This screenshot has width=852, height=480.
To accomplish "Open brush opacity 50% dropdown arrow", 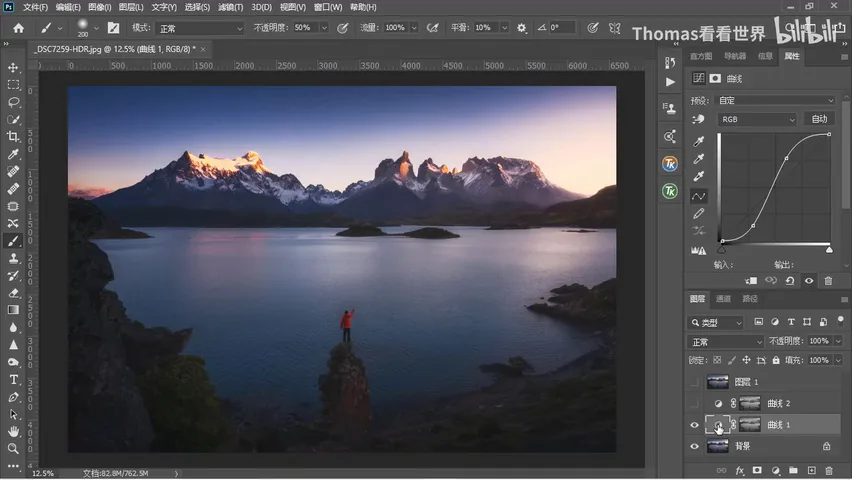I will pyautogui.click(x=324, y=28).
